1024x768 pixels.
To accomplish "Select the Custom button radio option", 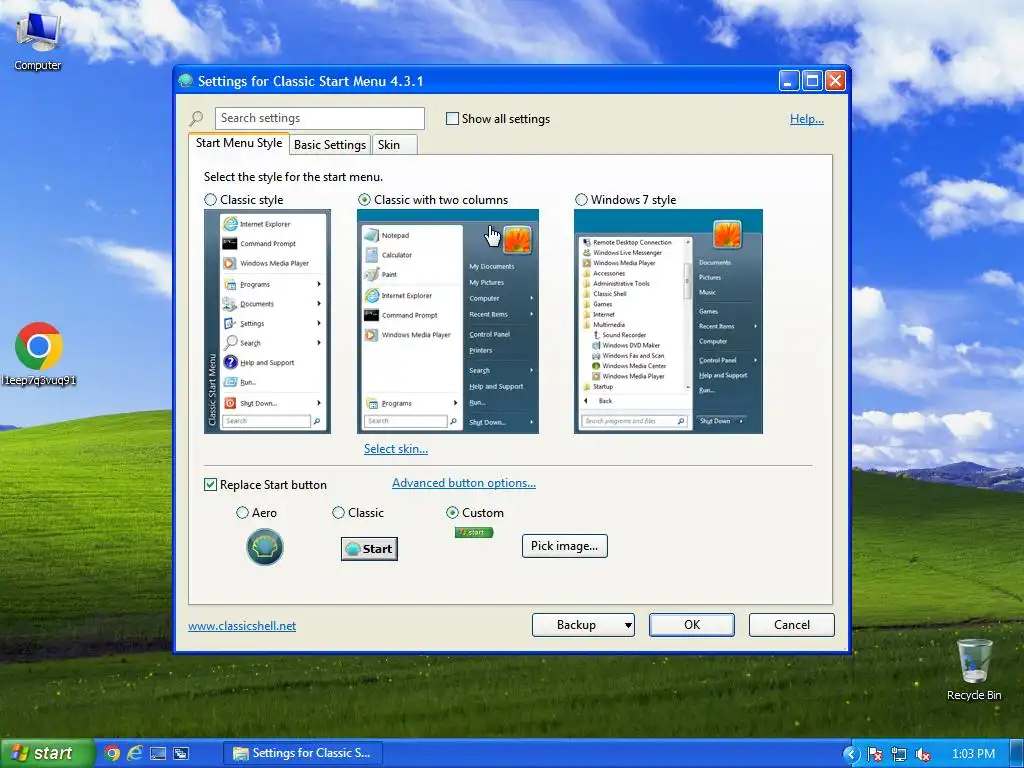I will 452,513.
